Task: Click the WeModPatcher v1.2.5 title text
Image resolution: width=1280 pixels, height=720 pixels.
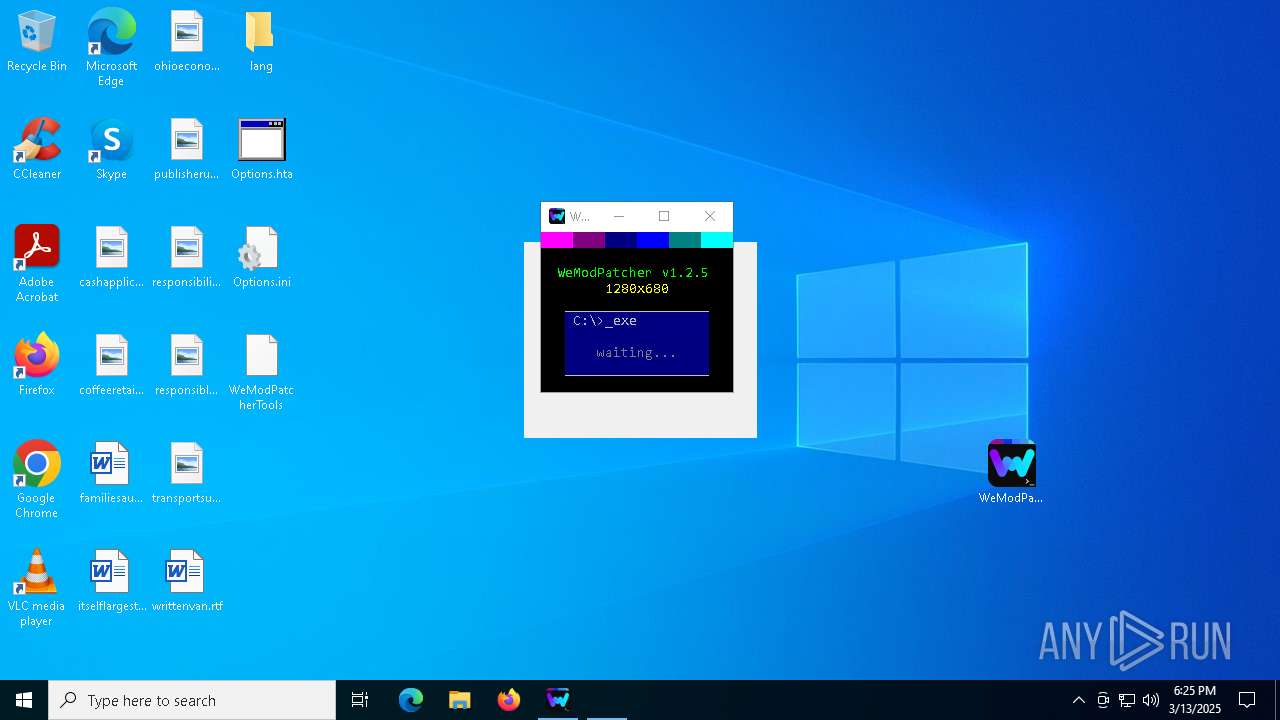Action: point(632,273)
